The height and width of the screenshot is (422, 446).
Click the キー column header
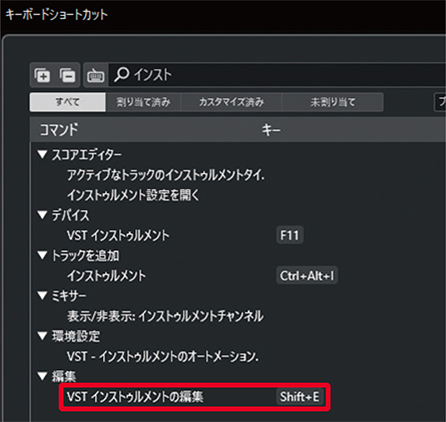coord(271,130)
